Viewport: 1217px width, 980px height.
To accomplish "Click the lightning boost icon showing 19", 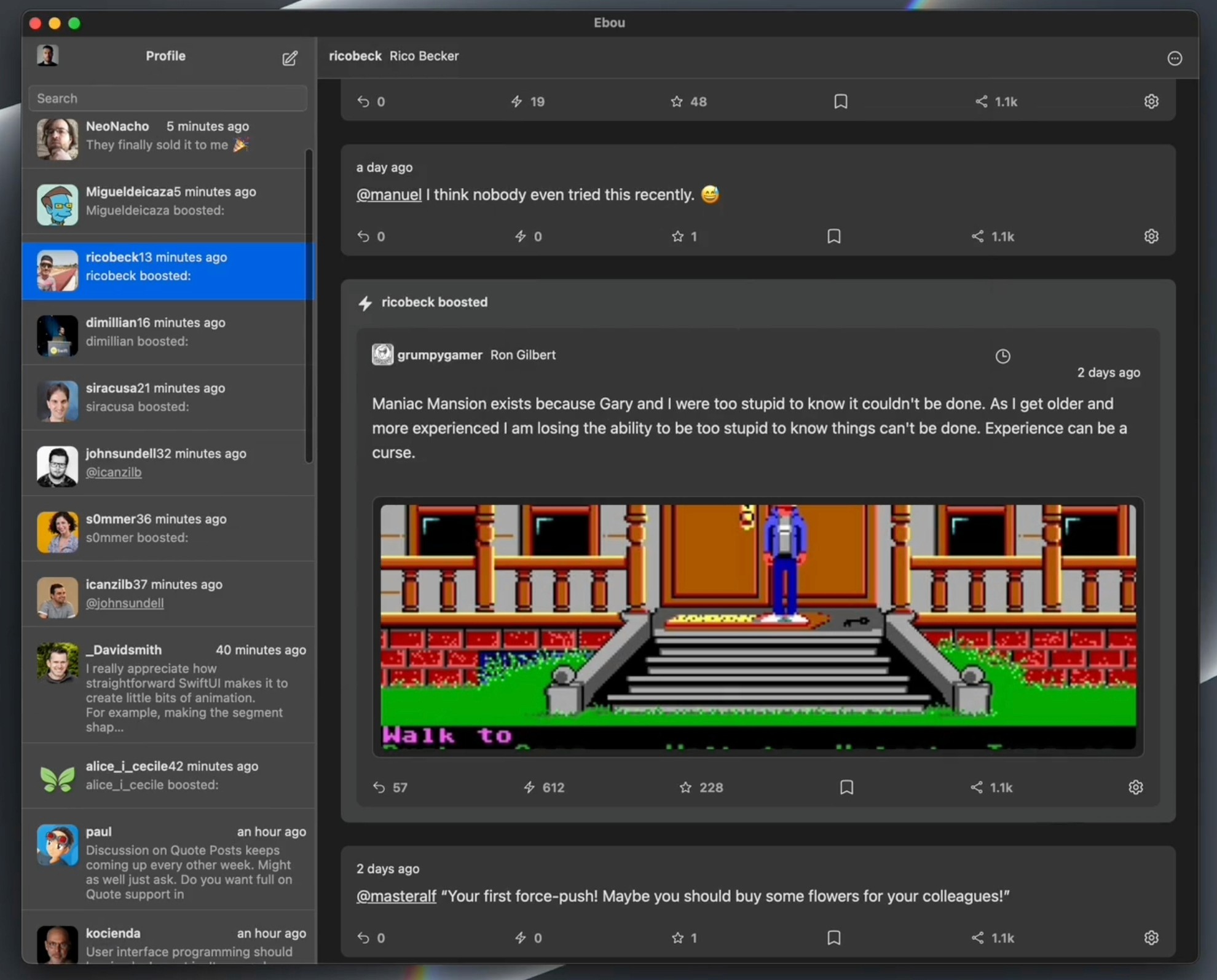I will coord(516,101).
